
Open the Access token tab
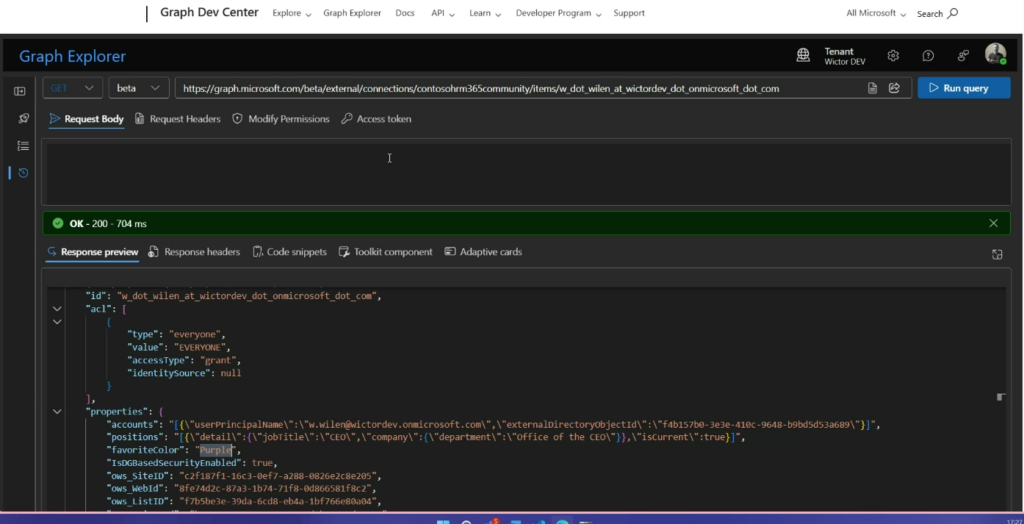[376, 119]
